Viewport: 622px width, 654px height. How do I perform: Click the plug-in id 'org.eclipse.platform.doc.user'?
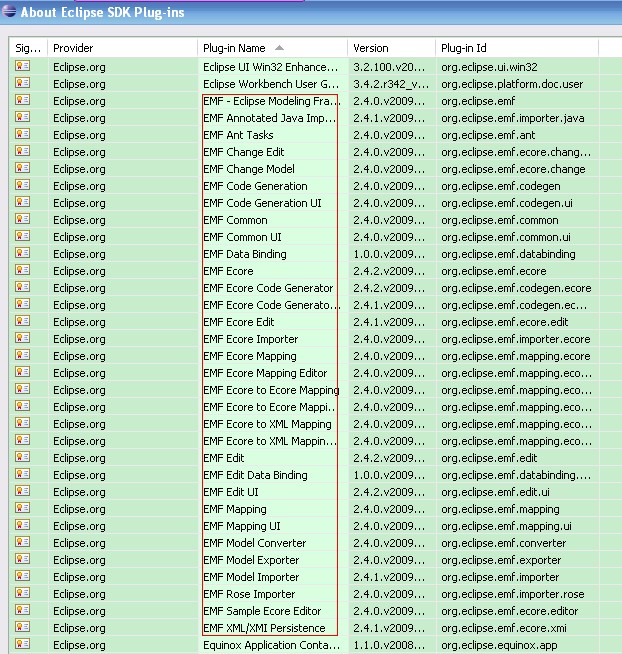(x=512, y=84)
